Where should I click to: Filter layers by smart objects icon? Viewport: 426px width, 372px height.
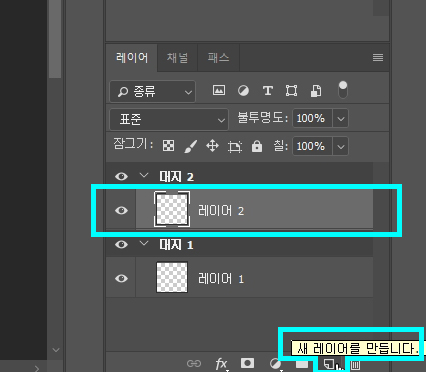coord(316,91)
